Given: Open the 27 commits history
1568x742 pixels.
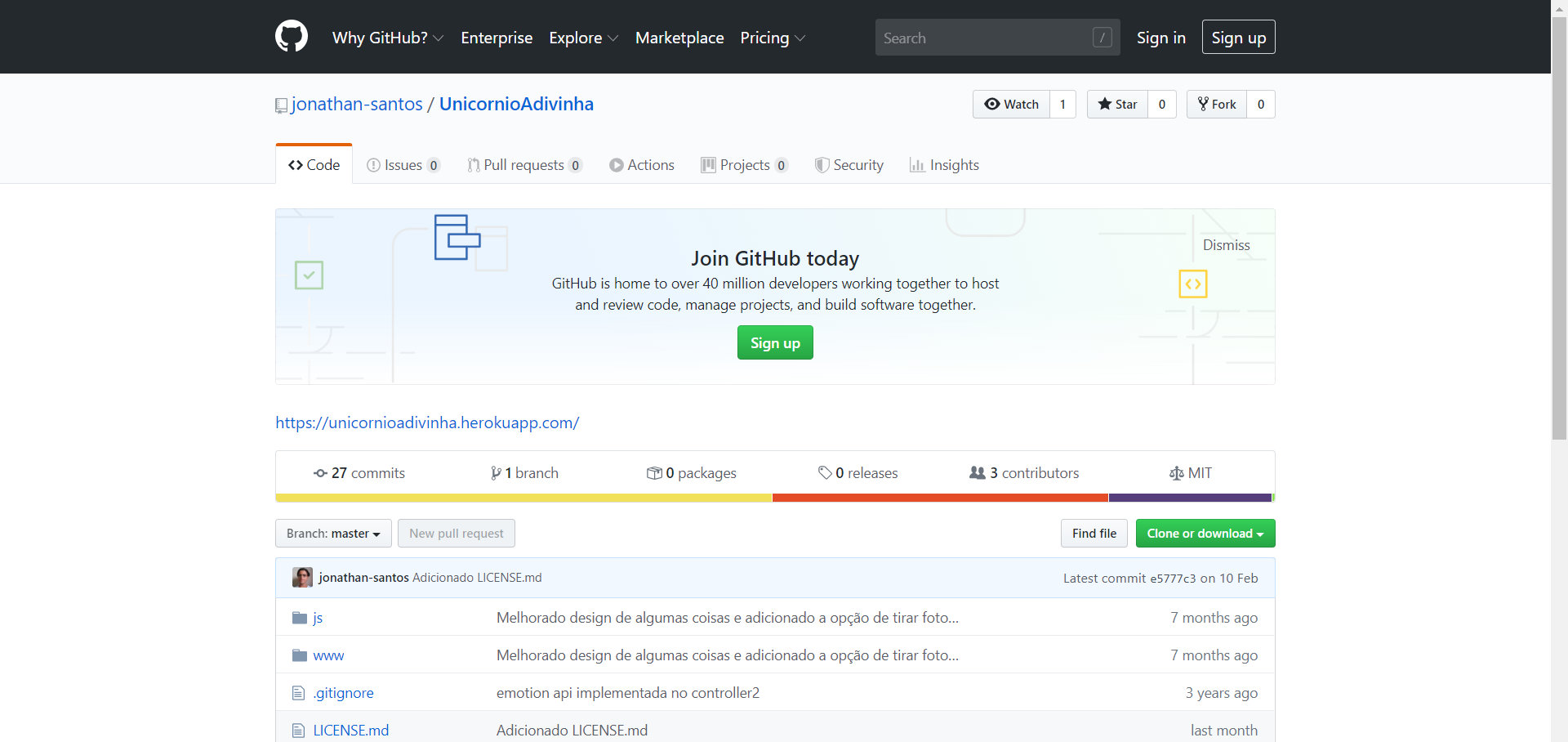Looking at the screenshot, I should point(359,473).
